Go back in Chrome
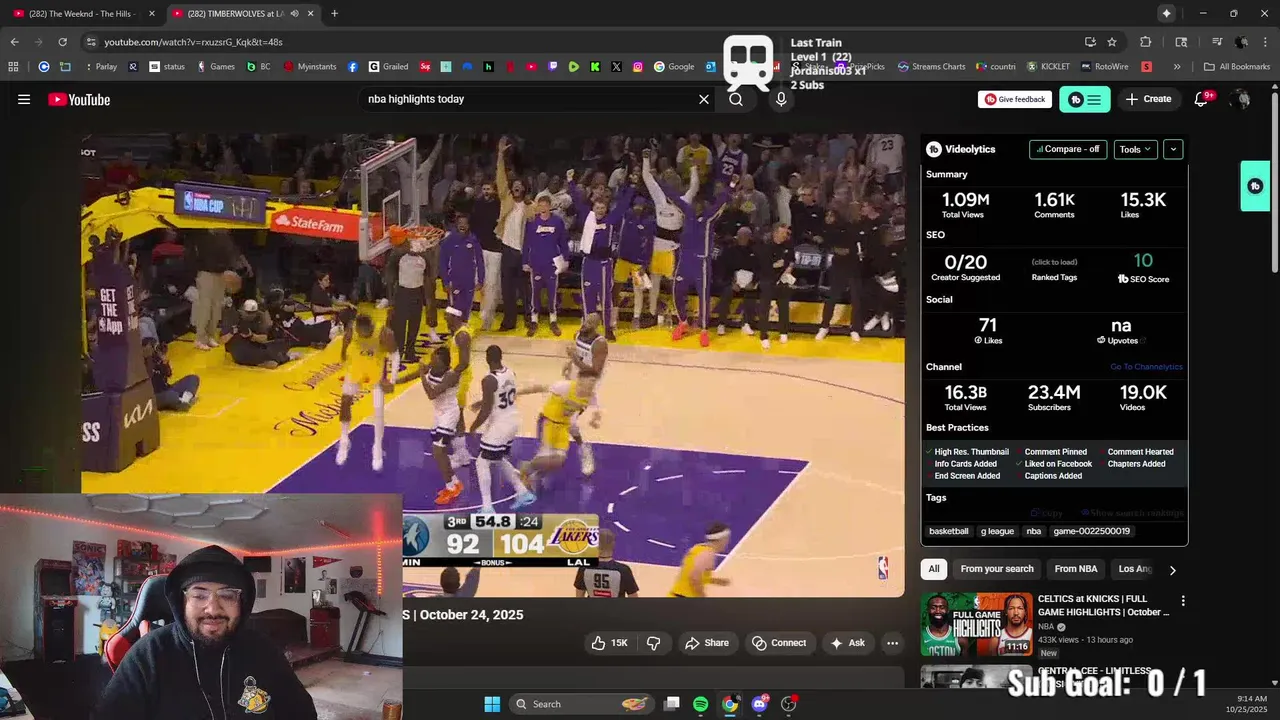Viewport: 1280px width, 720px height. coord(14,42)
